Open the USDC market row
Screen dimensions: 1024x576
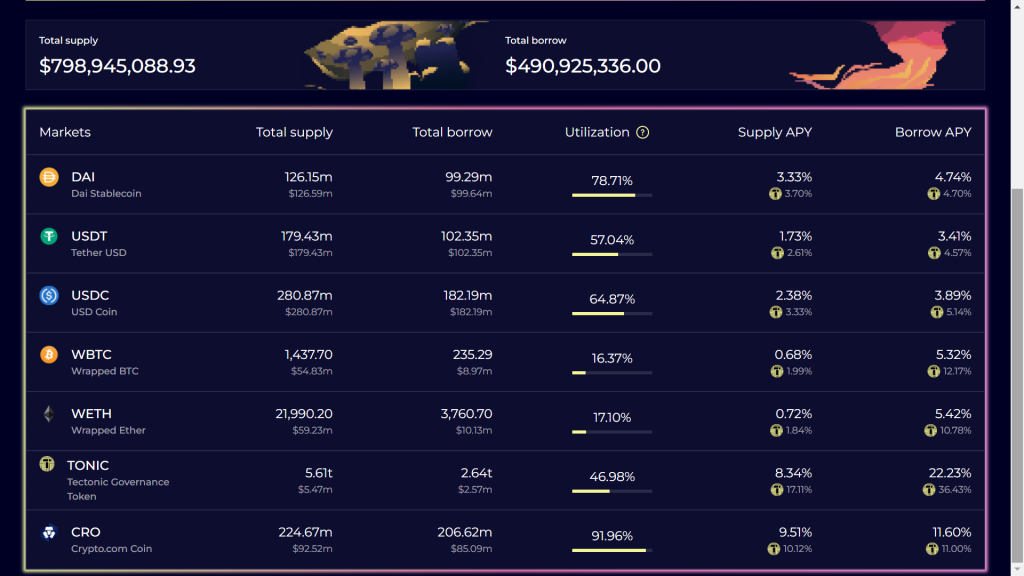point(505,303)
